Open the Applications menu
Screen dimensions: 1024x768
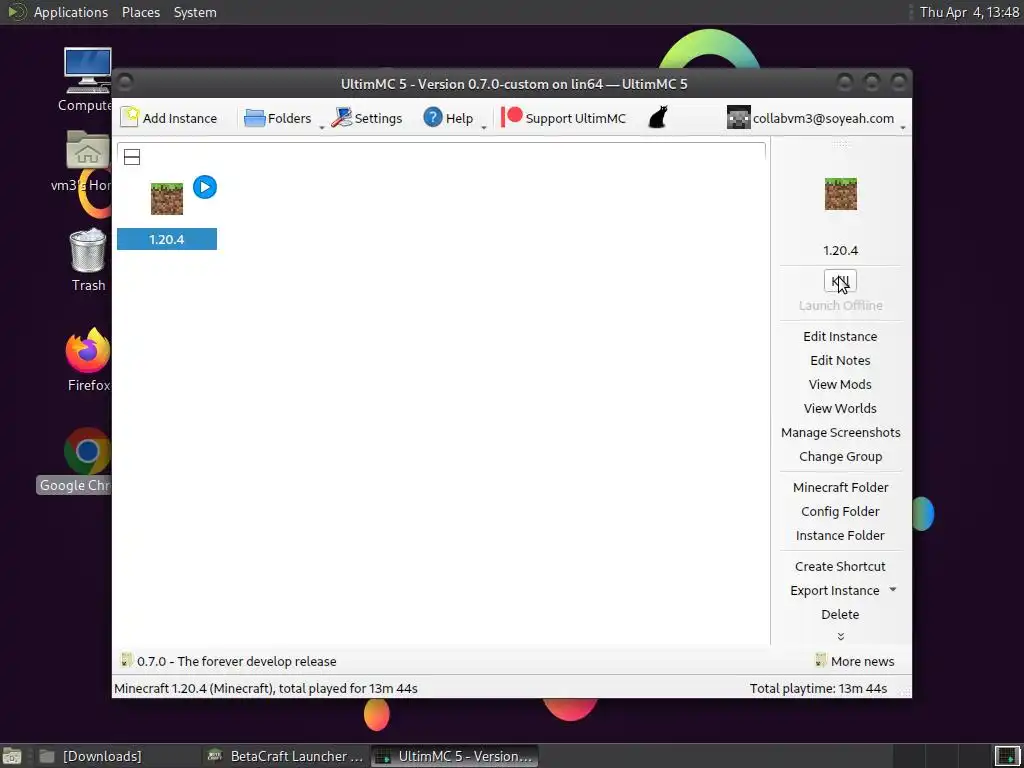pyautogui.click(x=71, y=12)
